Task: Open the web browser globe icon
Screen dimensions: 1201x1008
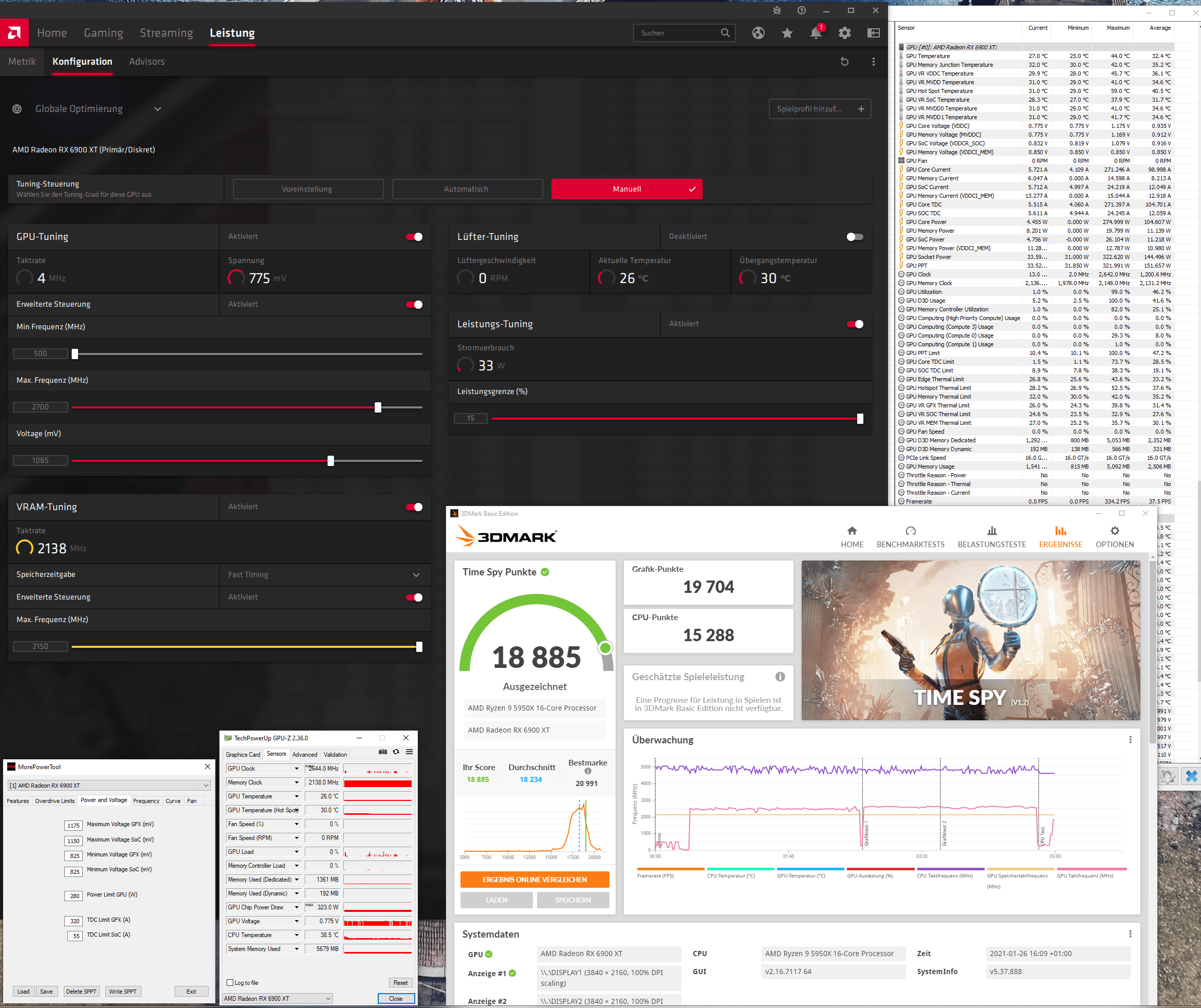Action: coord(759,33)
